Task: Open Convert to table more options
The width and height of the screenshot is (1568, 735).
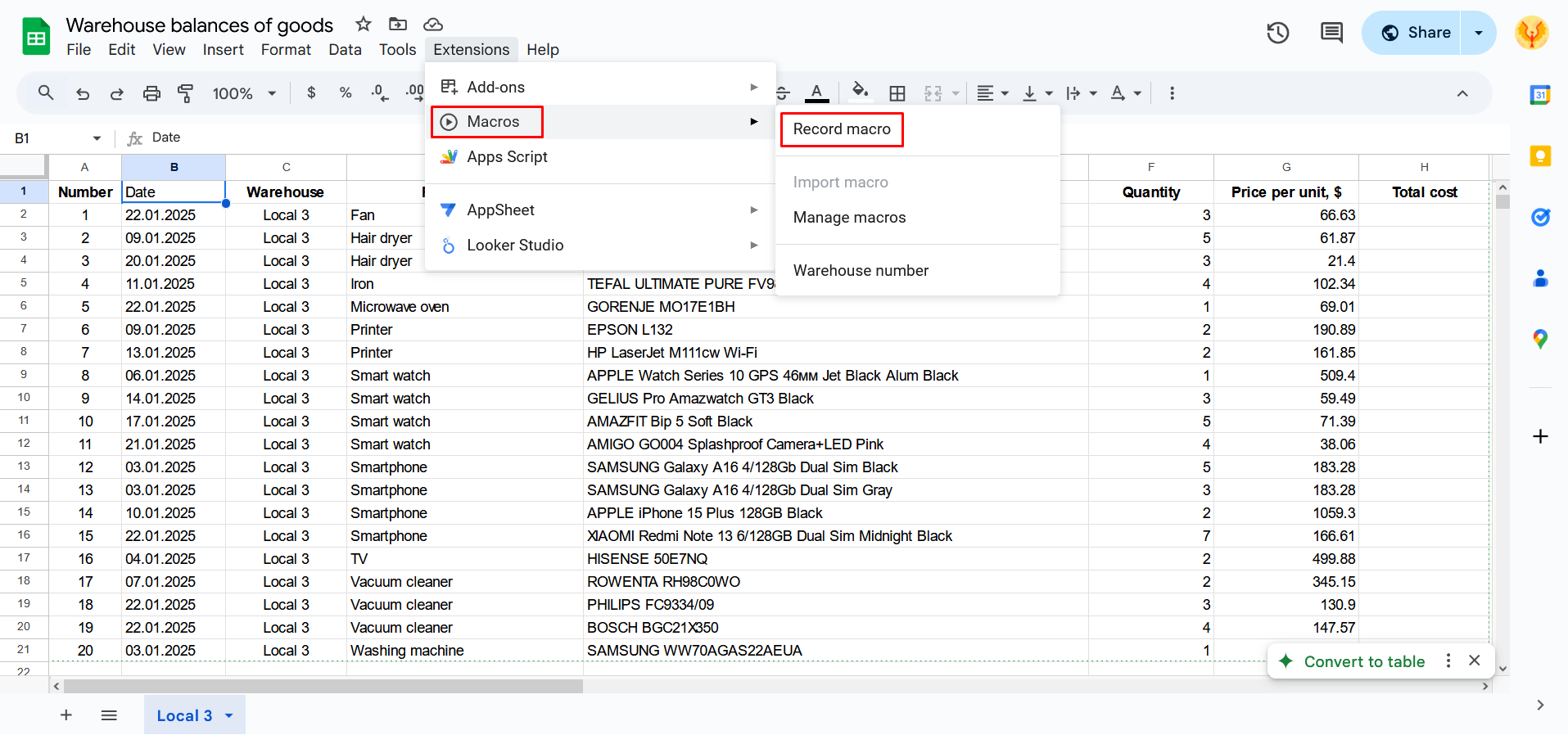Action: coord(1448,661)
